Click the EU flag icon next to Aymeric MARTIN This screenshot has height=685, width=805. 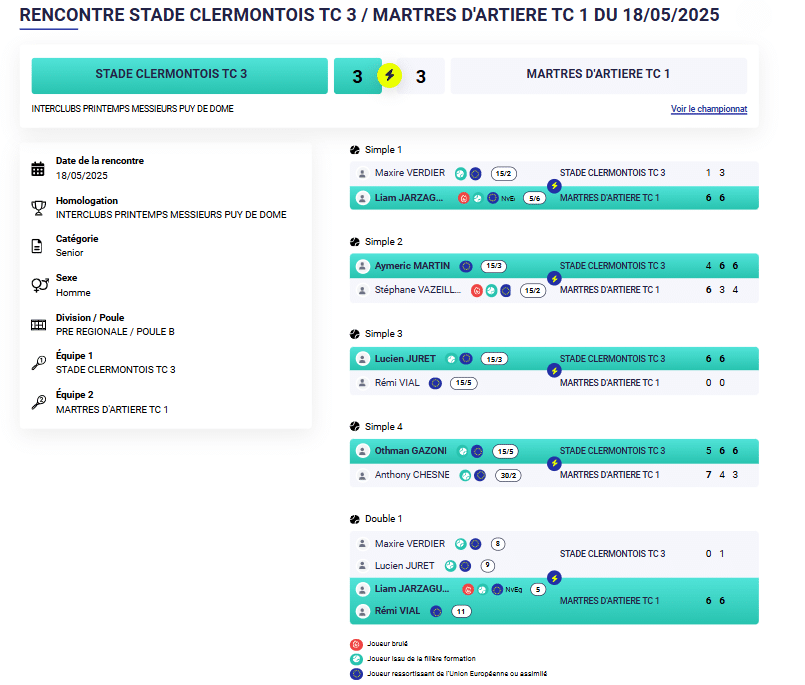pyautogui.click(x=466, y=266)
